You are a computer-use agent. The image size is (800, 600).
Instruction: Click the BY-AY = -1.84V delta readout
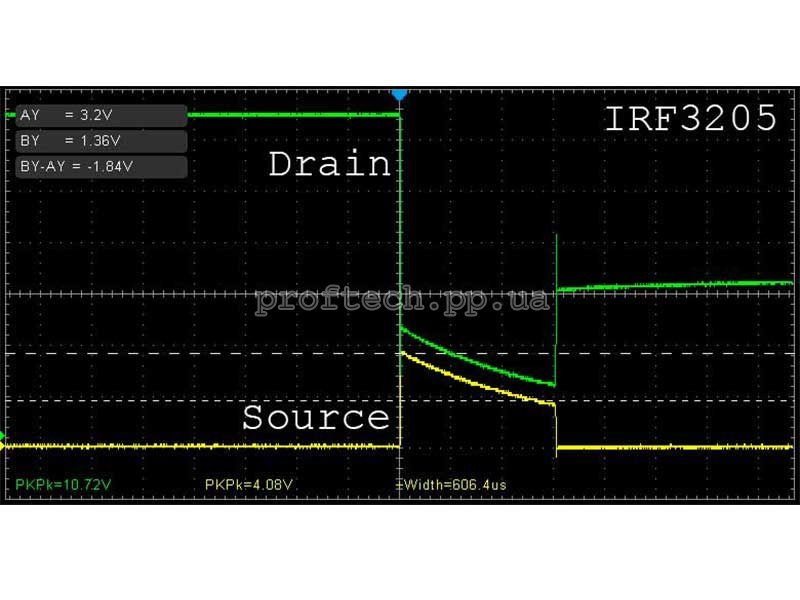(101, 167)
